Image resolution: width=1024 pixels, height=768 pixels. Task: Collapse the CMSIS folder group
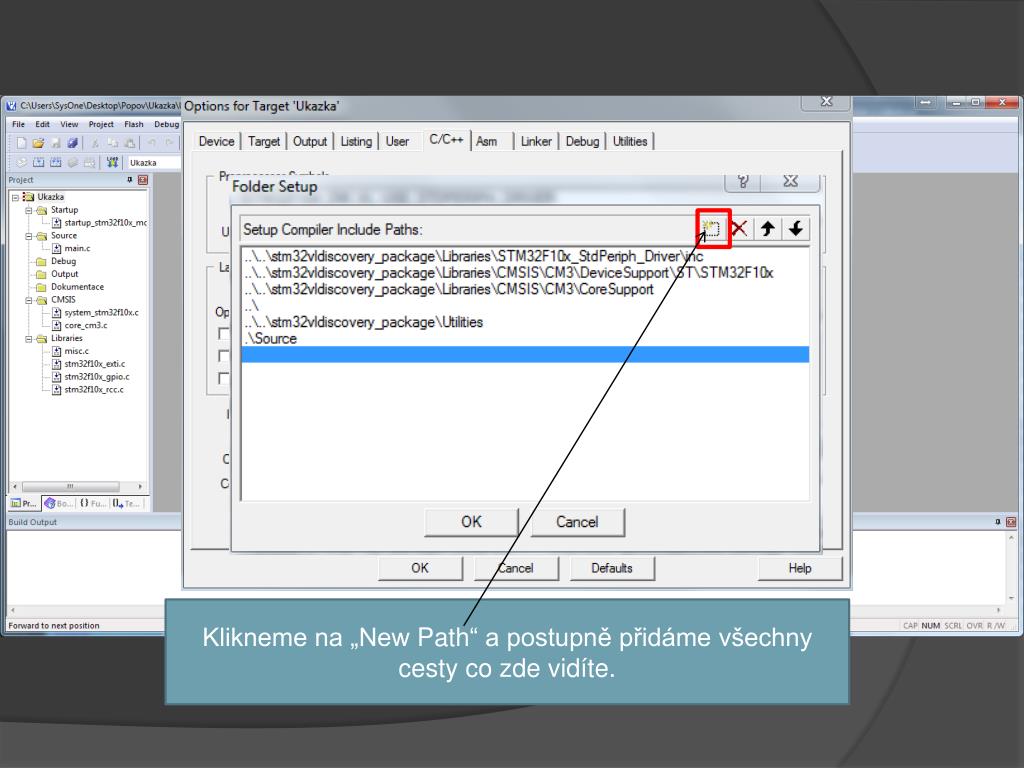click(29, 300)
